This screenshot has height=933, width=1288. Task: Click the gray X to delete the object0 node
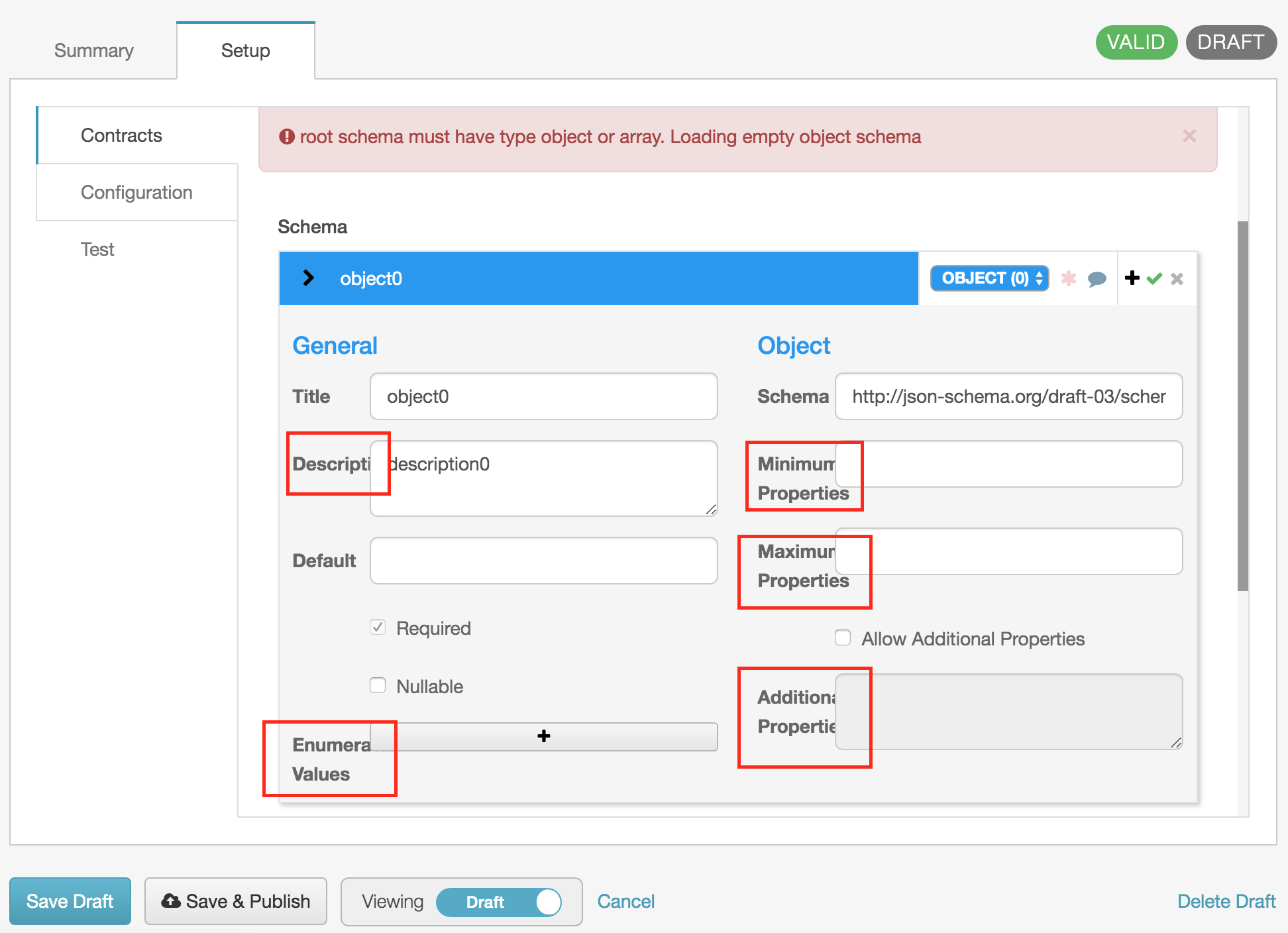pos(1177,278)
